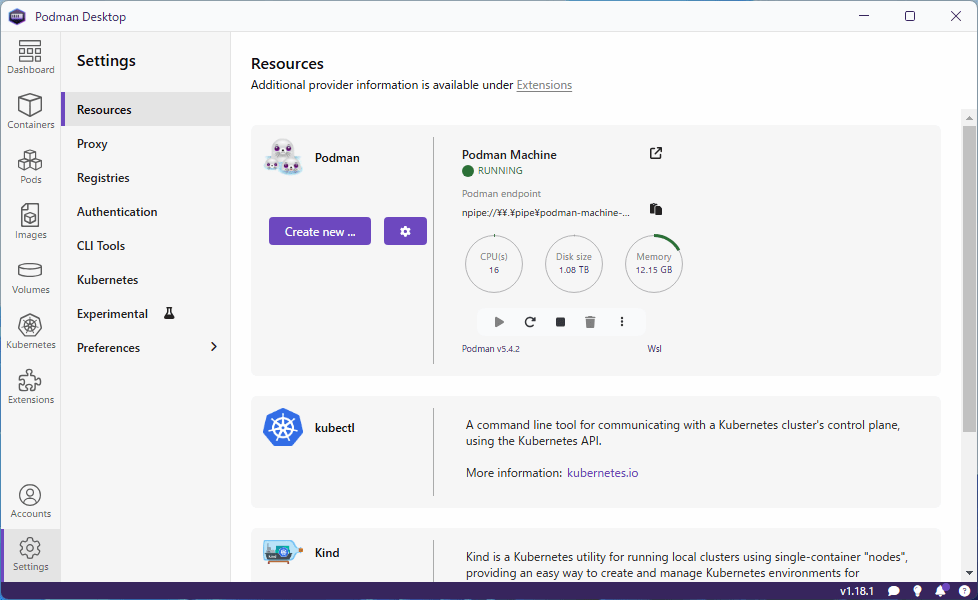Open the Dashboard view
This screenshot has height=600, width=978.
(31, 57)
